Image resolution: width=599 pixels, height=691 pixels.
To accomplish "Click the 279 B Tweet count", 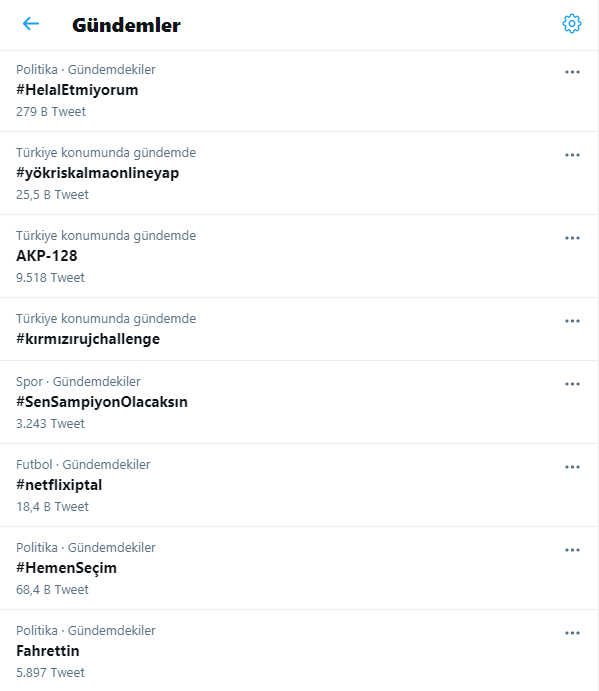I will [x=51, y=111].
